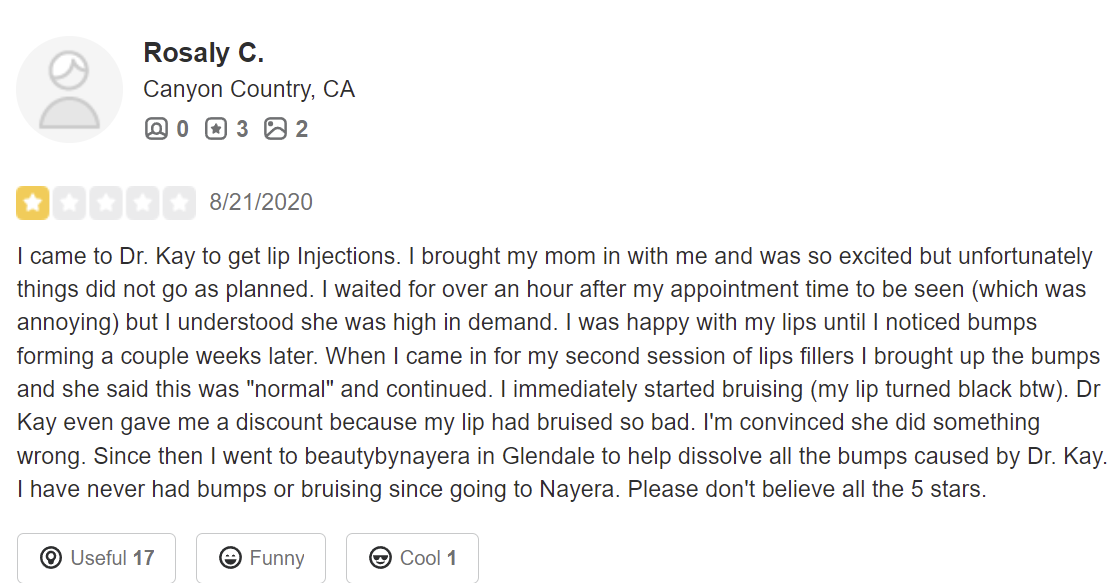This screenshot has width=1117, height=583.
Task: Click the photos icon beside 2
Action: tap(275, 129)
